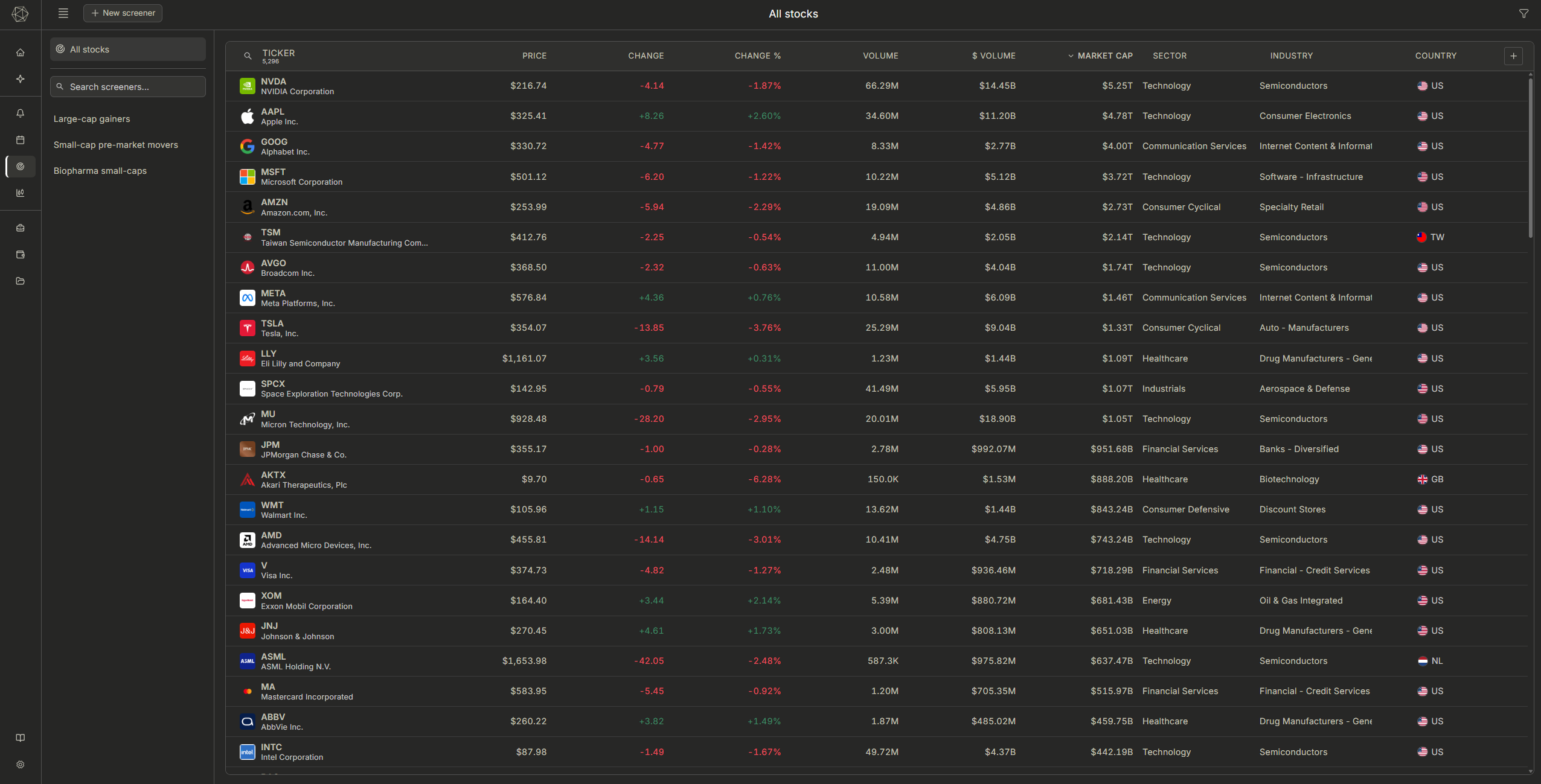Click the Apple logo icon
This screenshot has width=1541, height=784.
248,116
